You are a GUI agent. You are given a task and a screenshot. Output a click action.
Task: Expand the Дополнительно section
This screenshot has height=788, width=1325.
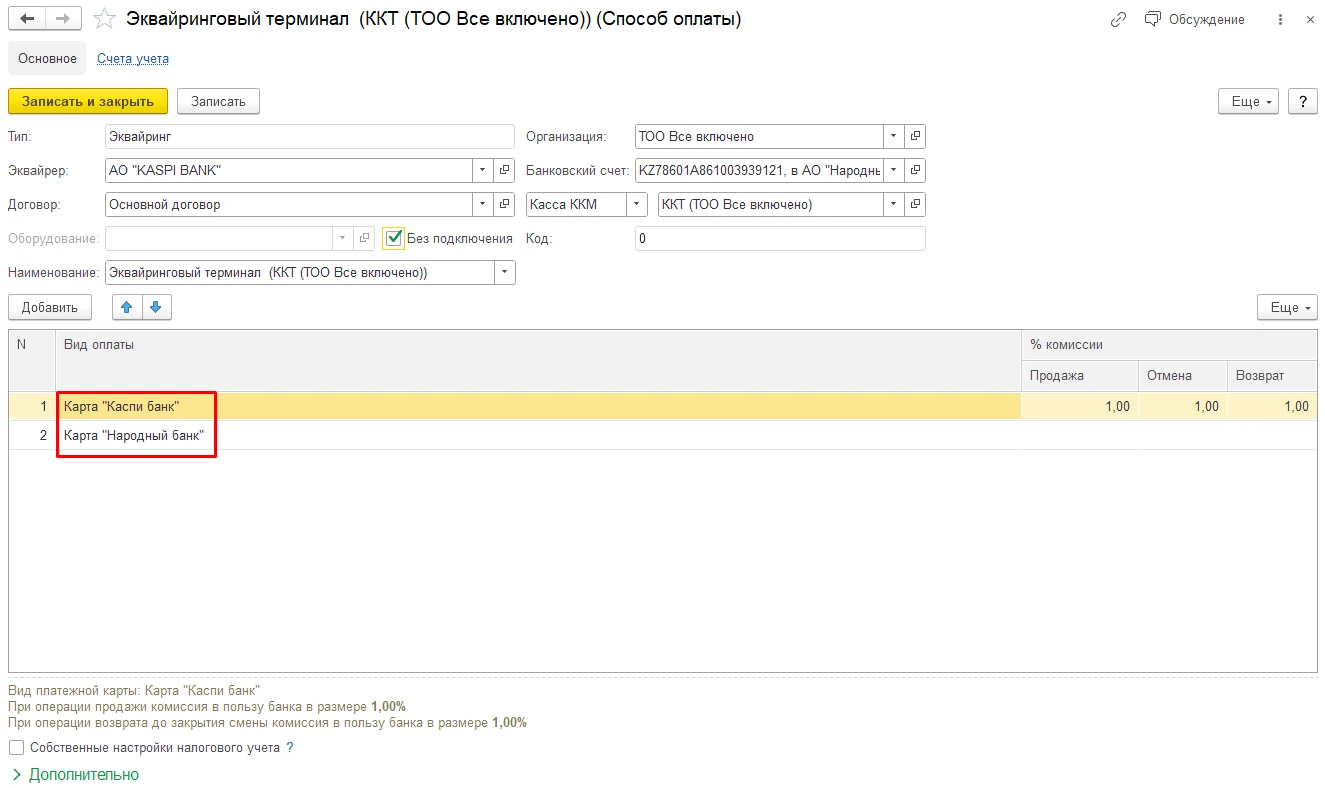(x=75, y=774)
